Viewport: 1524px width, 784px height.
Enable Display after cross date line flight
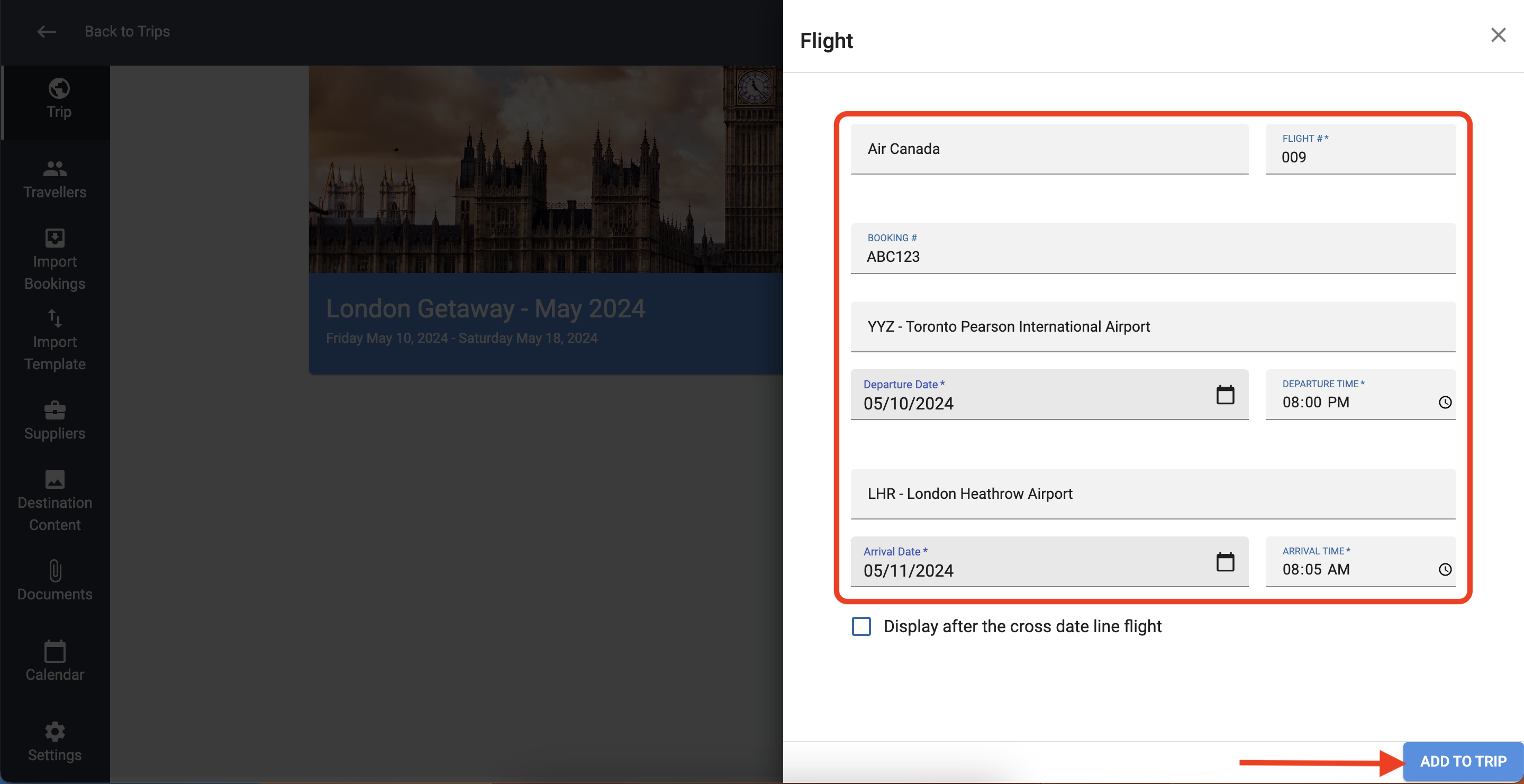861,626
